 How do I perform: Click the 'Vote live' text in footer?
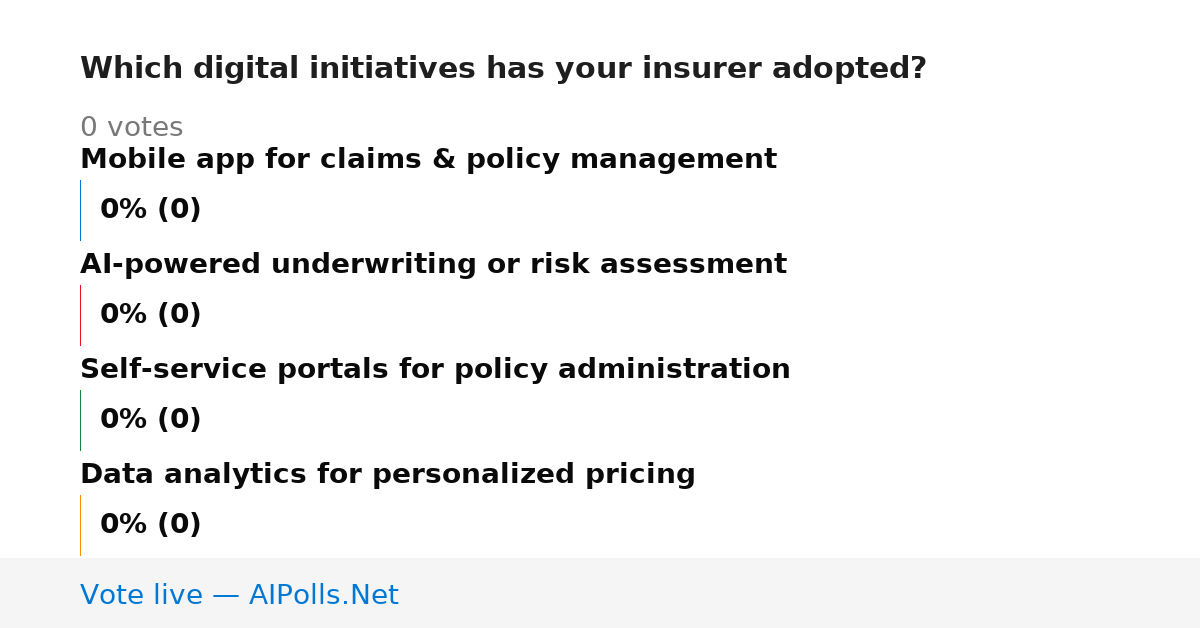click(x=141, y=596)
